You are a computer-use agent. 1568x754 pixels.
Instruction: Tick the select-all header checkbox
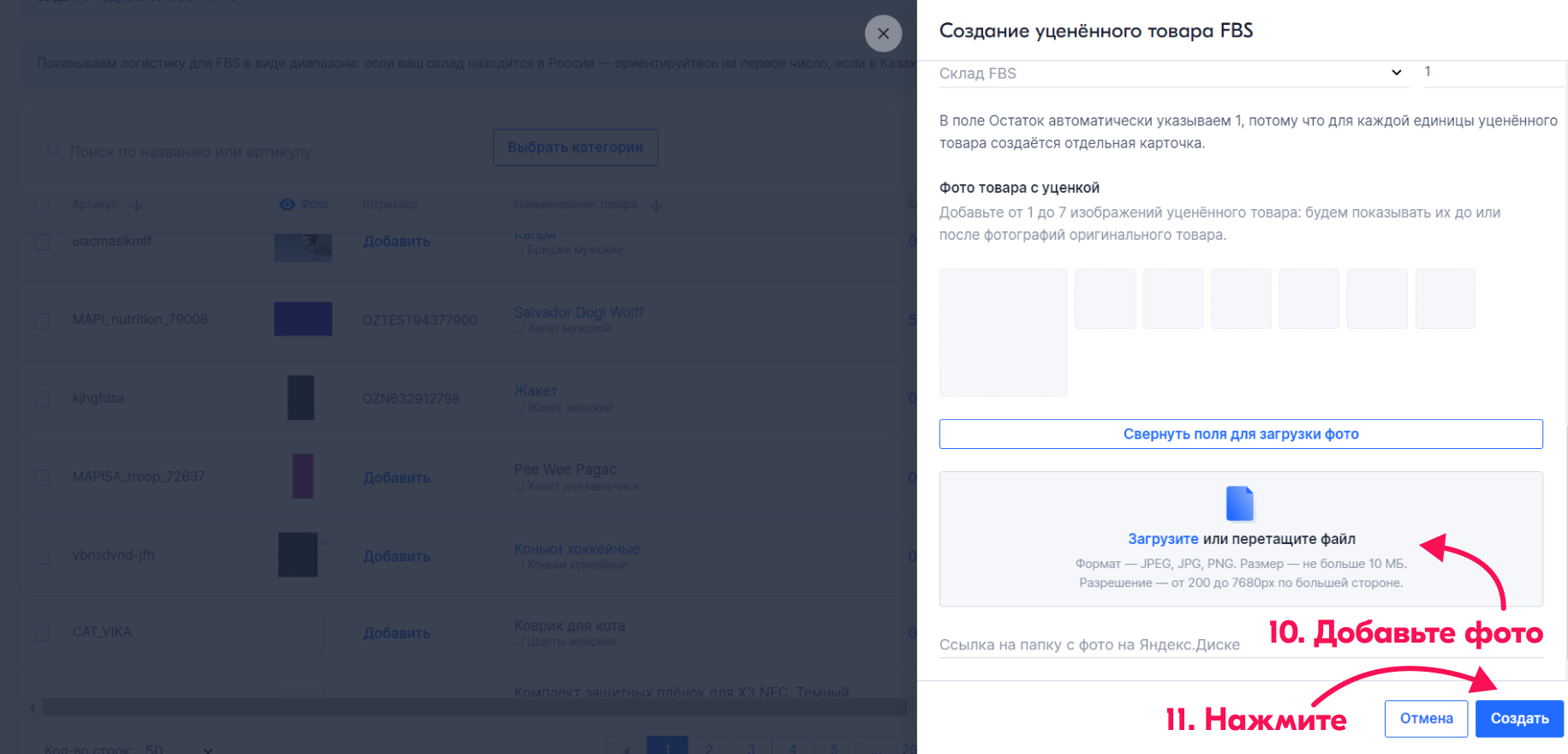(42, 205)
